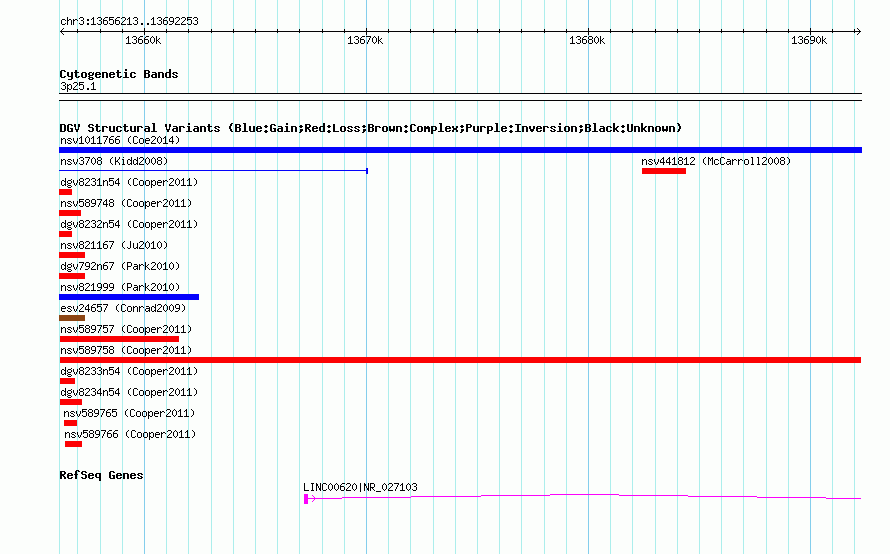The width and height of the screenshot is (890, 554).
Task: Select dgv8232n54 (Cooper2011) variant label
Action: pyautogui.click(x=129, y=224)
